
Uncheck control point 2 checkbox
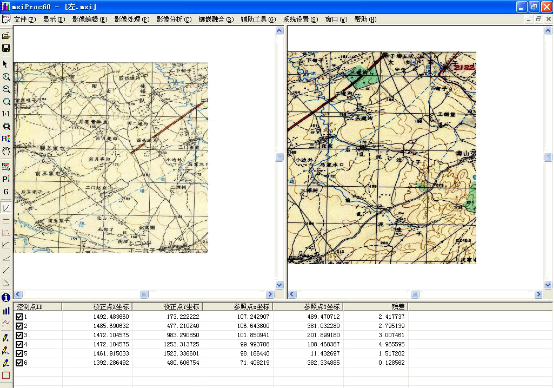pos(19,326)
